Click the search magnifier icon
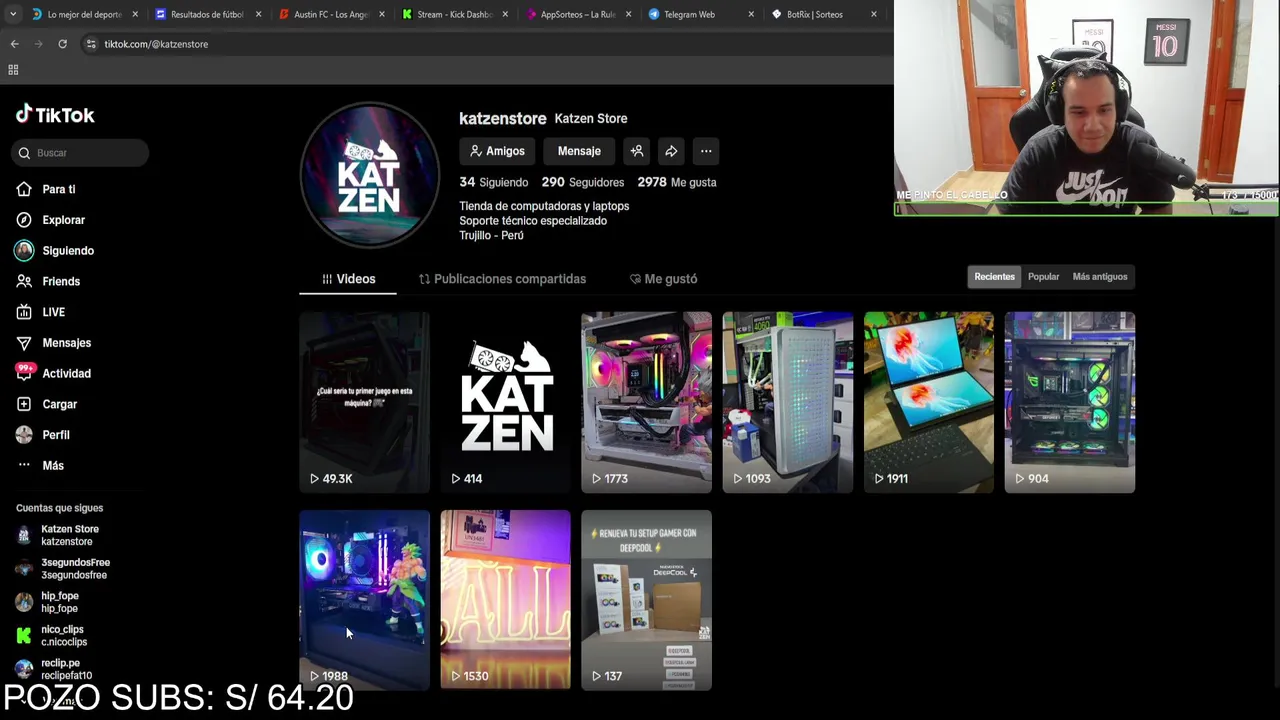 click(24, 153)
